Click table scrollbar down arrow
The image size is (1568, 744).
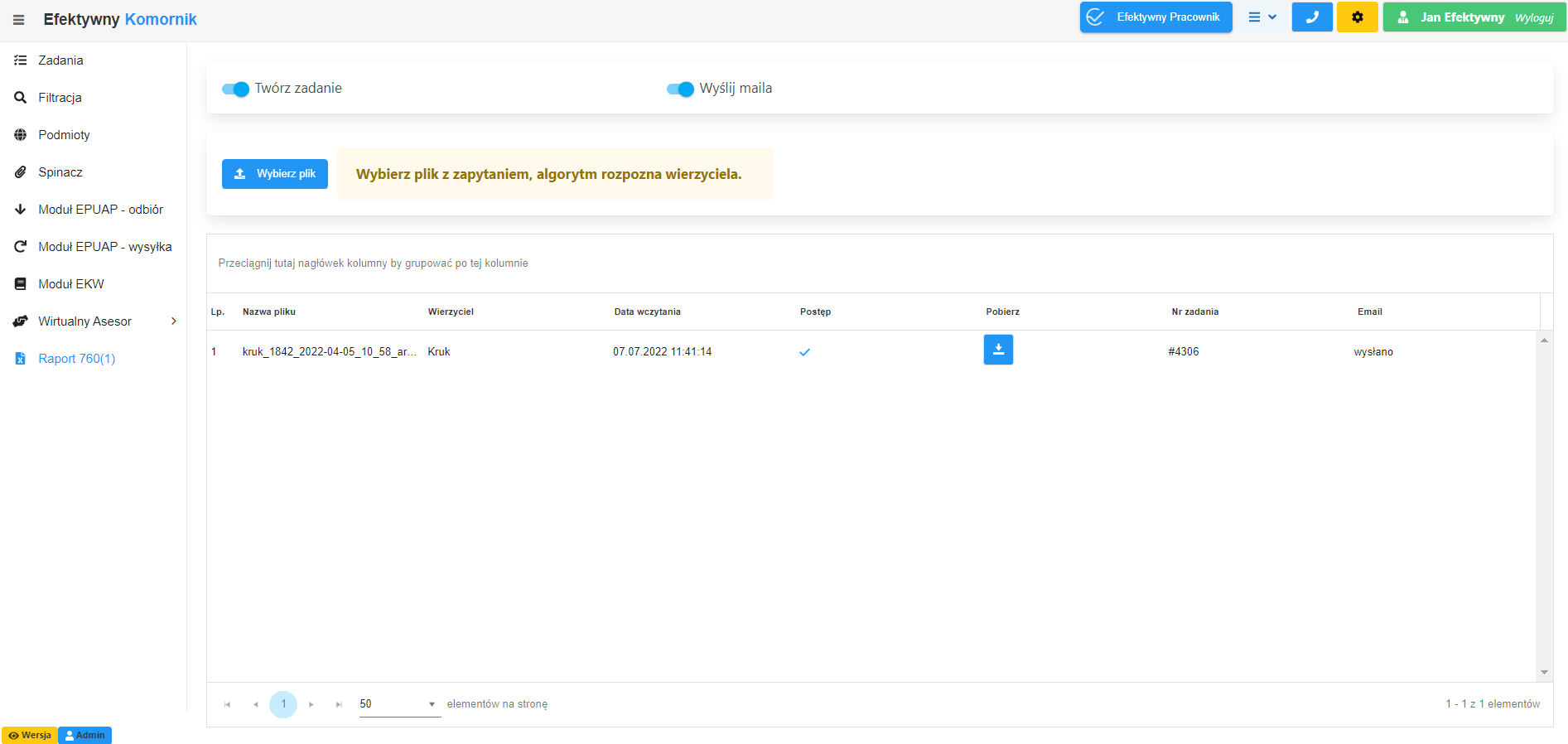tap(1544, 673)
